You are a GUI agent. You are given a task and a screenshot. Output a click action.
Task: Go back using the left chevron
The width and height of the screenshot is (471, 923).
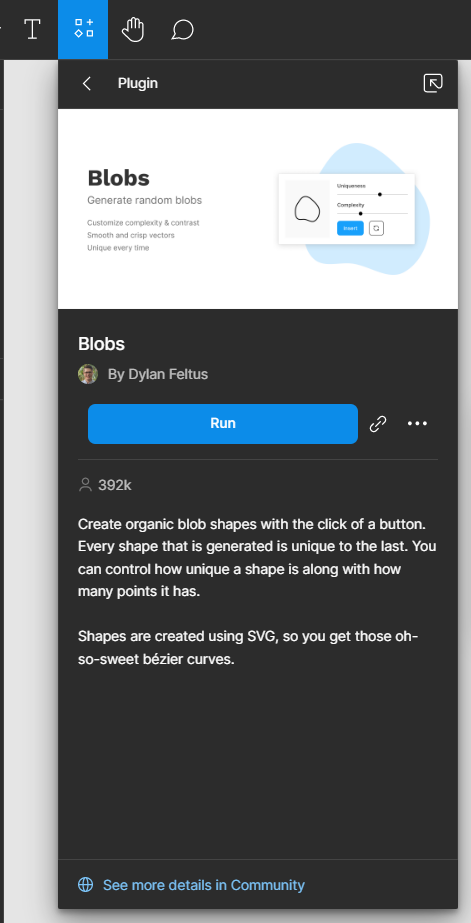[x=87, y=84]
